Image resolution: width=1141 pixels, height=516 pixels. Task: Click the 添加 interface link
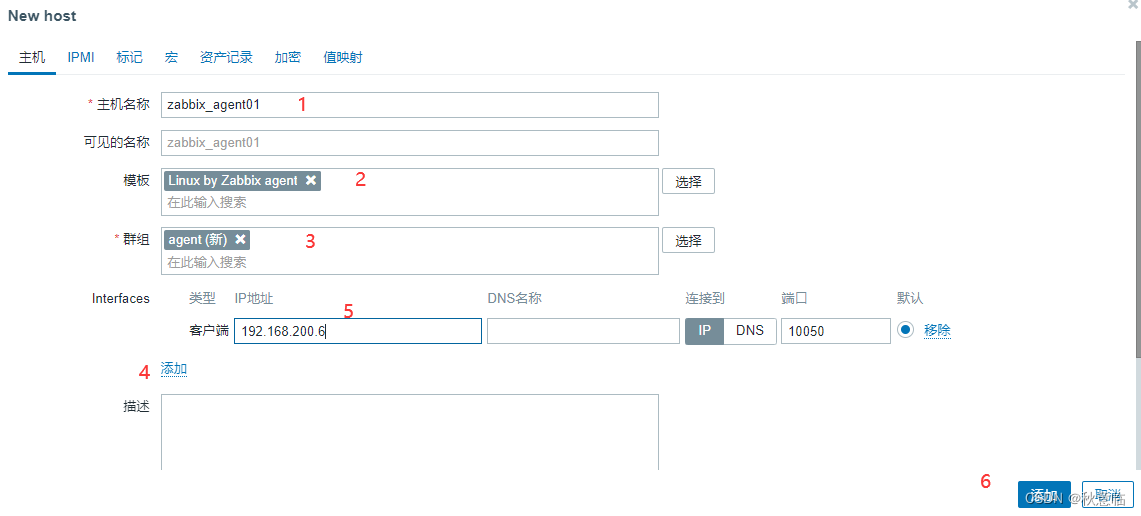coord(174,369)
